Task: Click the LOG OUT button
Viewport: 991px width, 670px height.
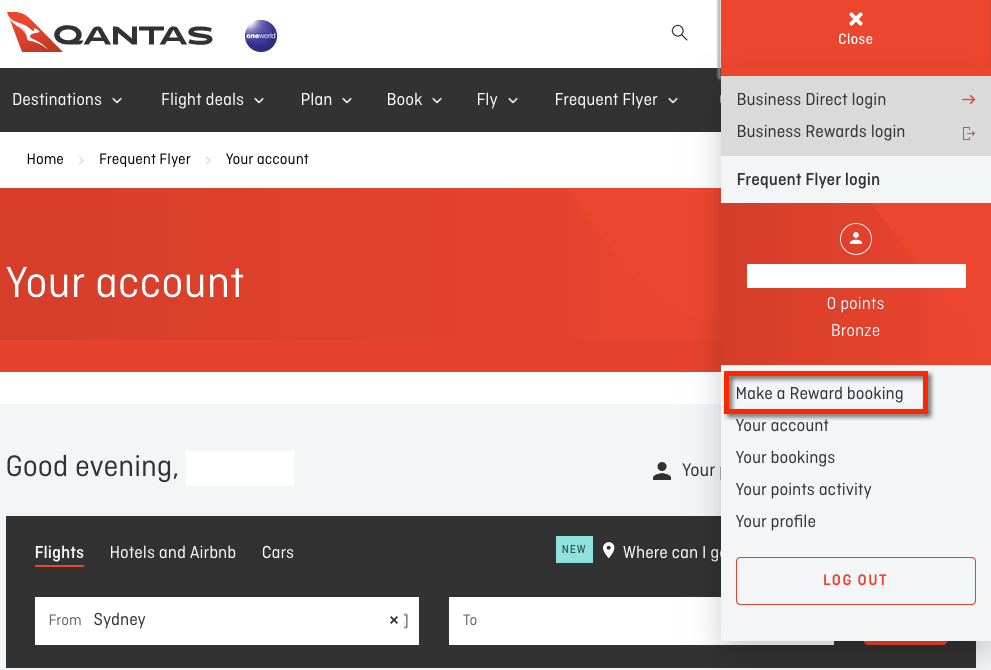Action: pos(856,581)
